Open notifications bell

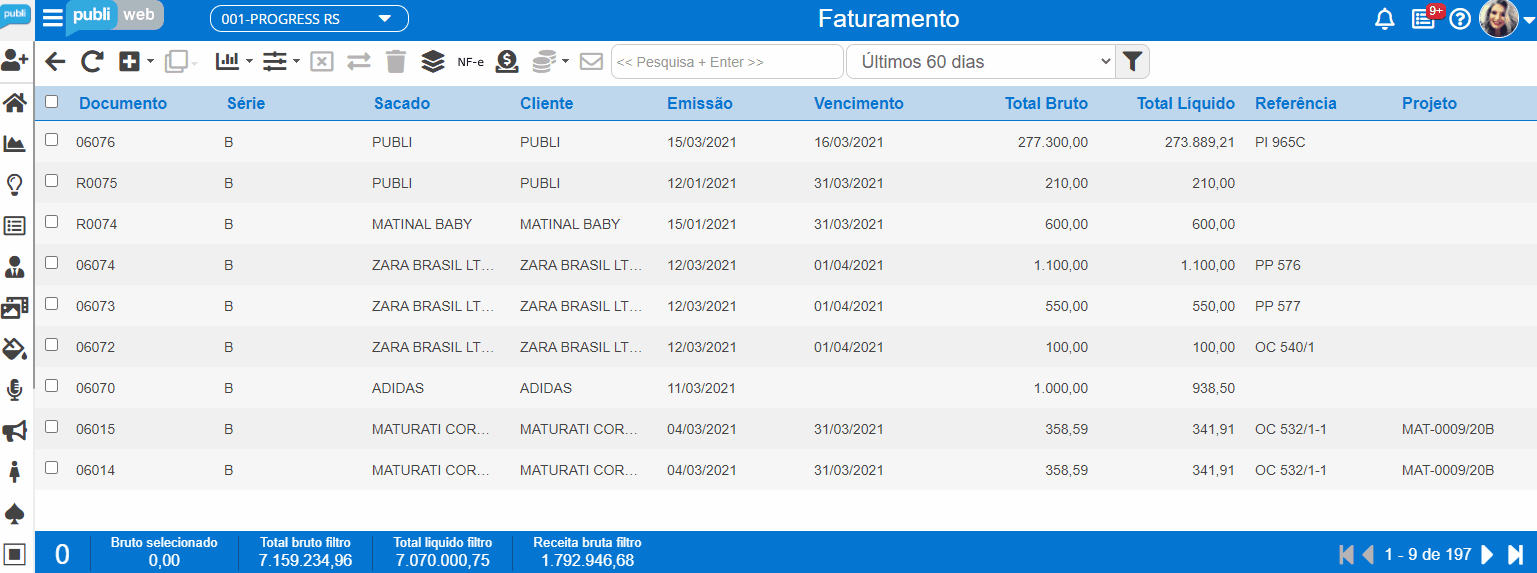[1385, 19]
